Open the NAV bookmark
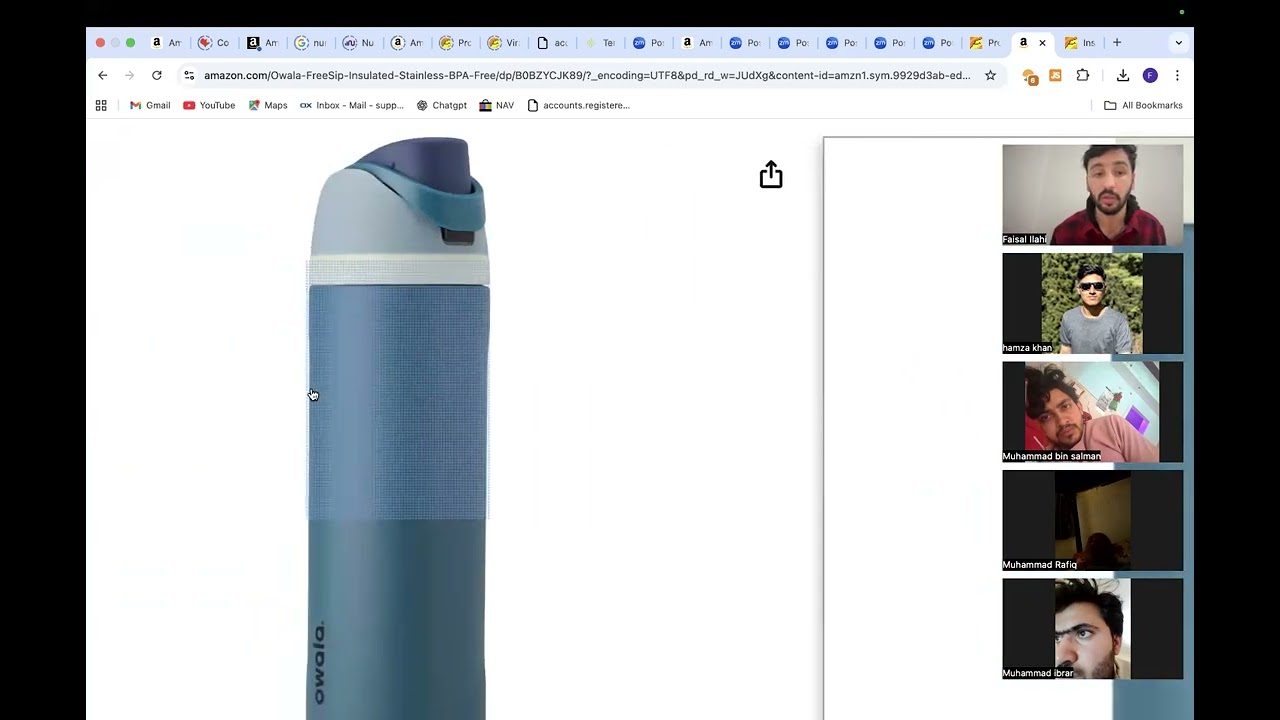 pos(497,105)
